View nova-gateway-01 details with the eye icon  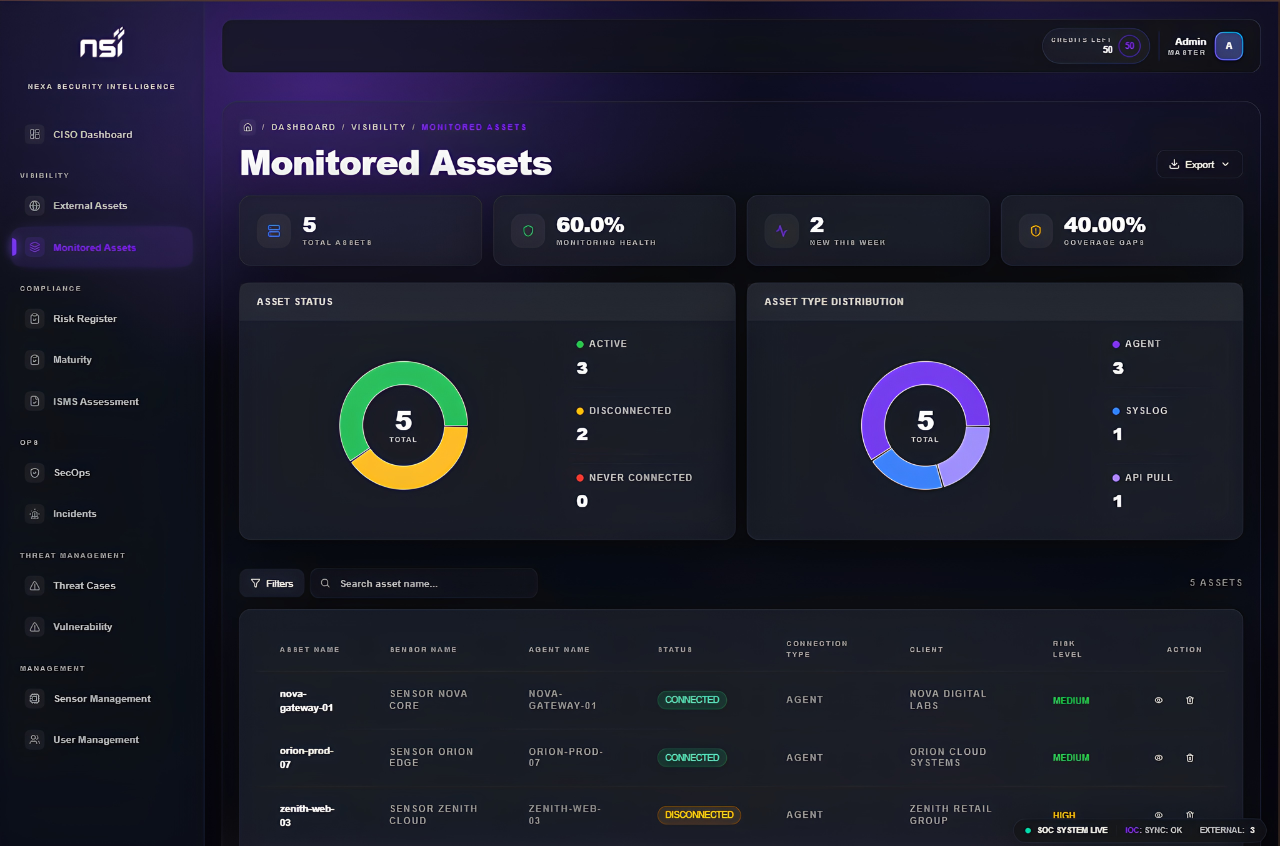pos(1159,700)
